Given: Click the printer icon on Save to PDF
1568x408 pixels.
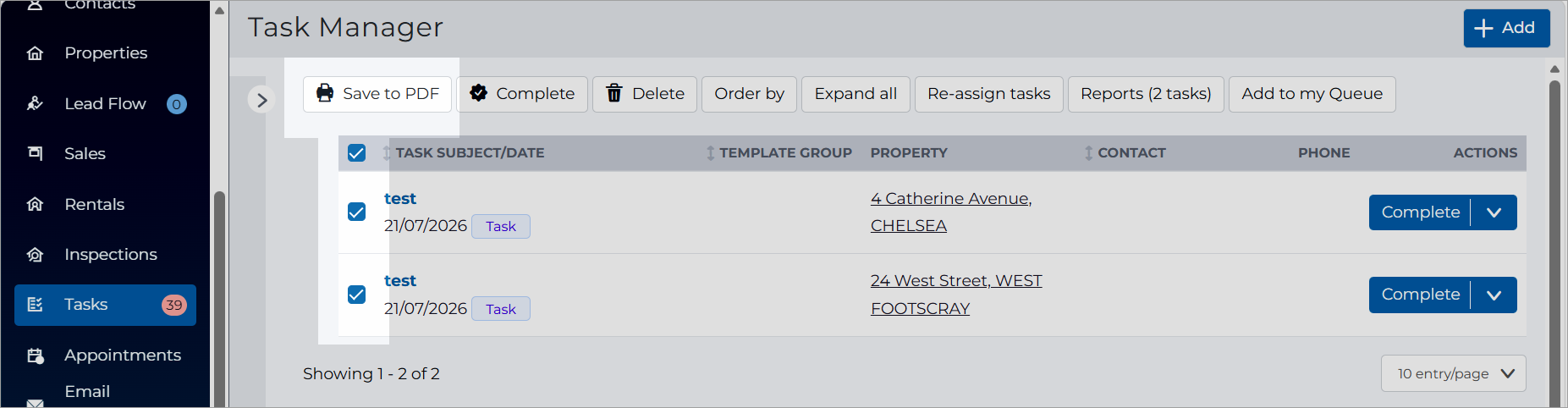Looking at the screenshot, I should [325, 93].
